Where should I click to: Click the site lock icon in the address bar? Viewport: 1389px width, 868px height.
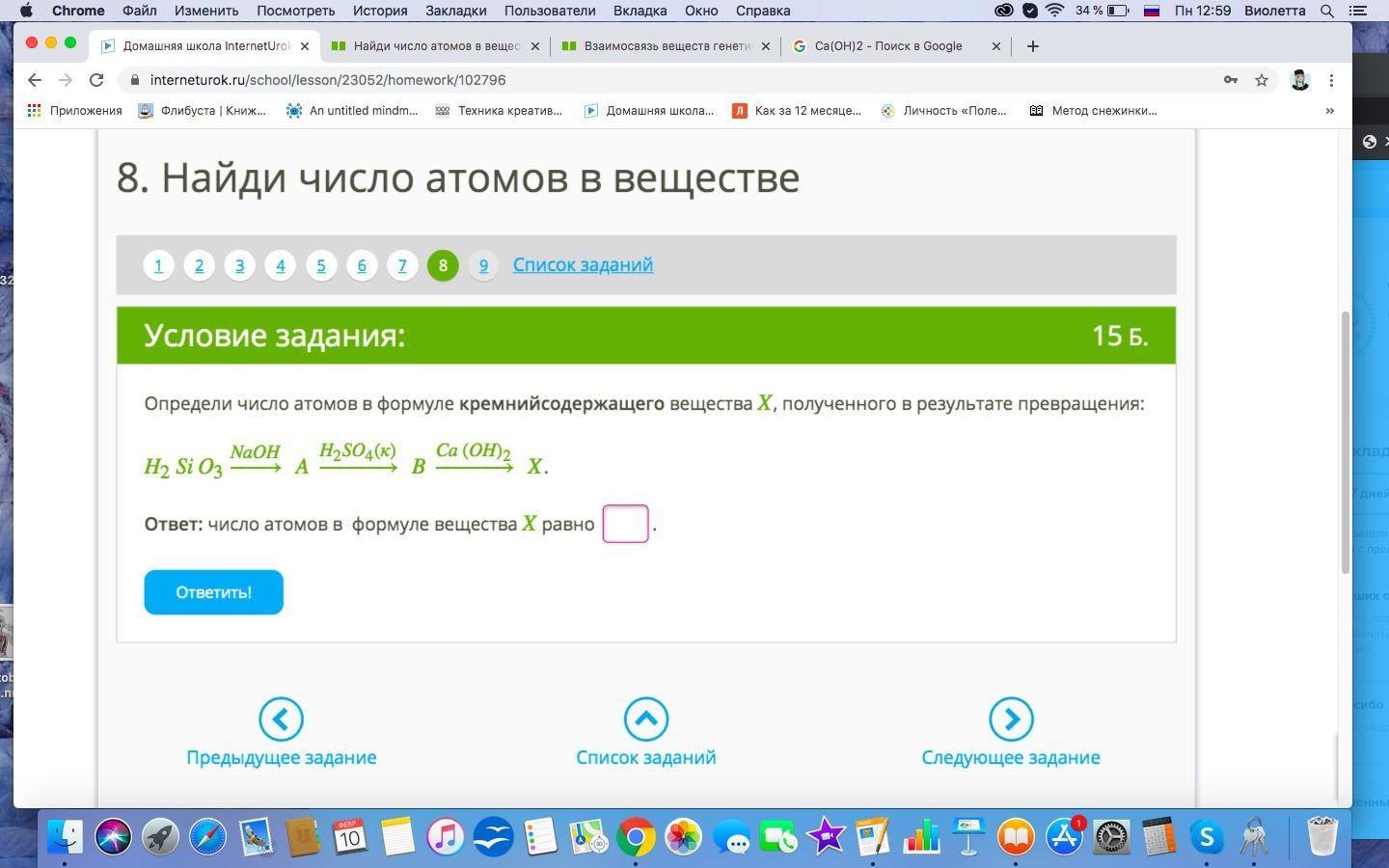click(x=134, y=80)
